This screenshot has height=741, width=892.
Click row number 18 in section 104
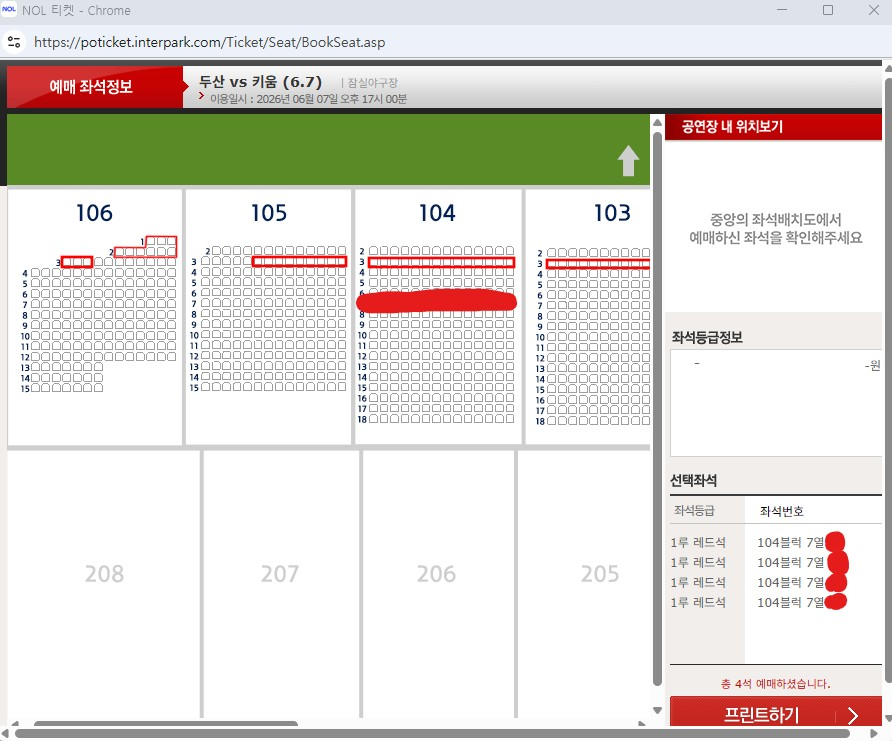(362, 419)
